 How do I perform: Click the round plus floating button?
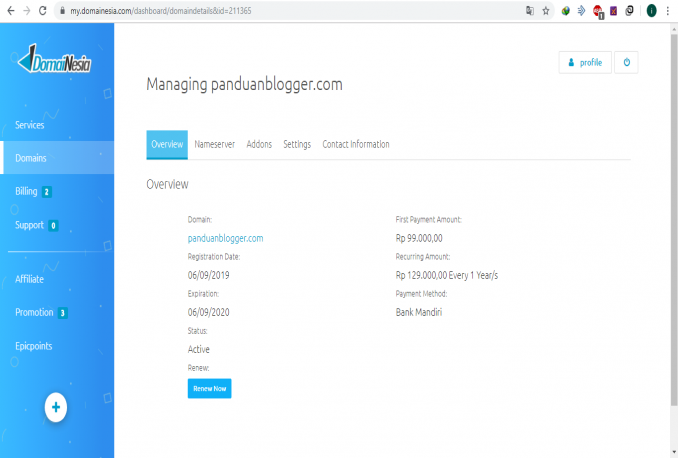pos(56,407)
